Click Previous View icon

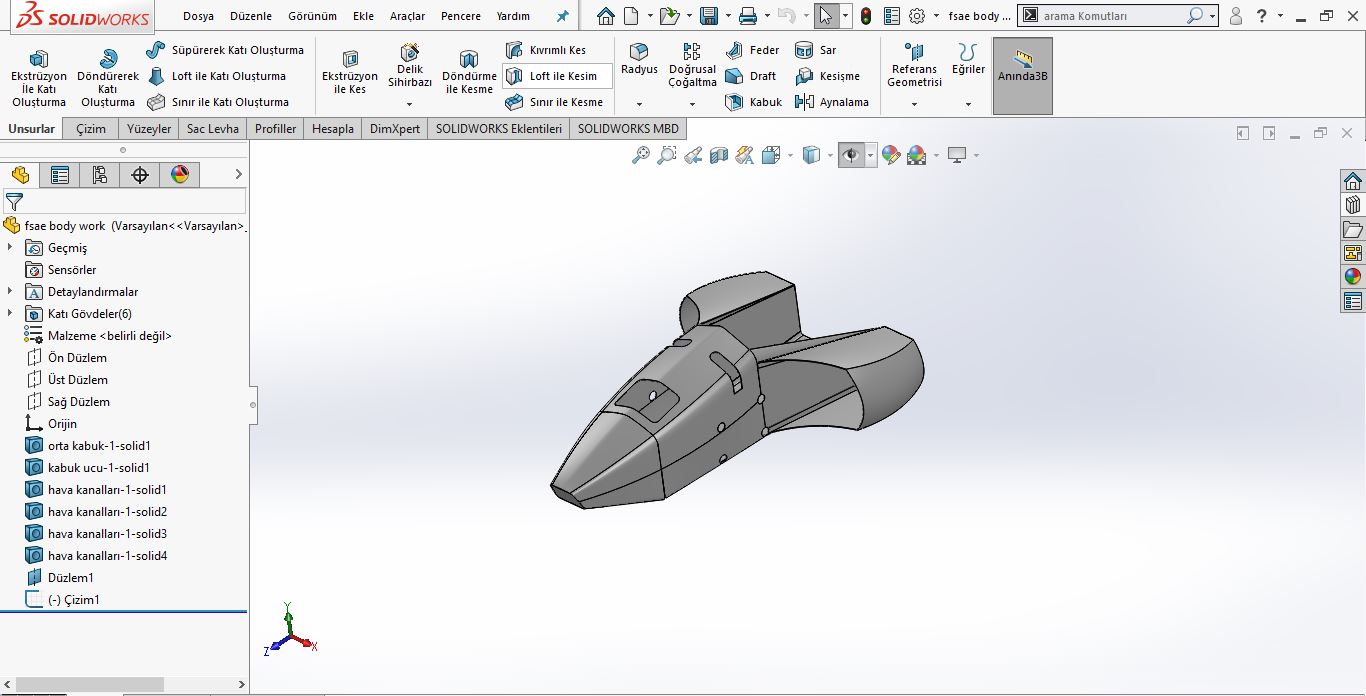pos(693,155)
